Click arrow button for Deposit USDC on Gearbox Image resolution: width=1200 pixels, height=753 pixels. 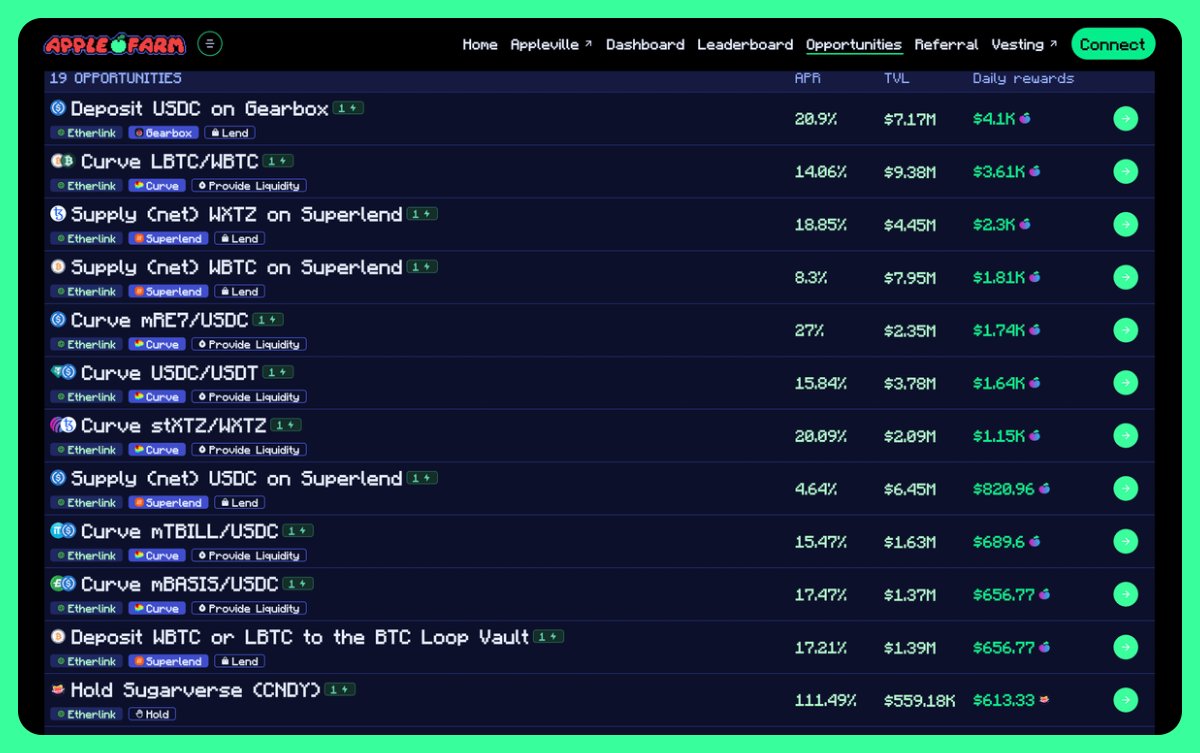click(1125, 119)
